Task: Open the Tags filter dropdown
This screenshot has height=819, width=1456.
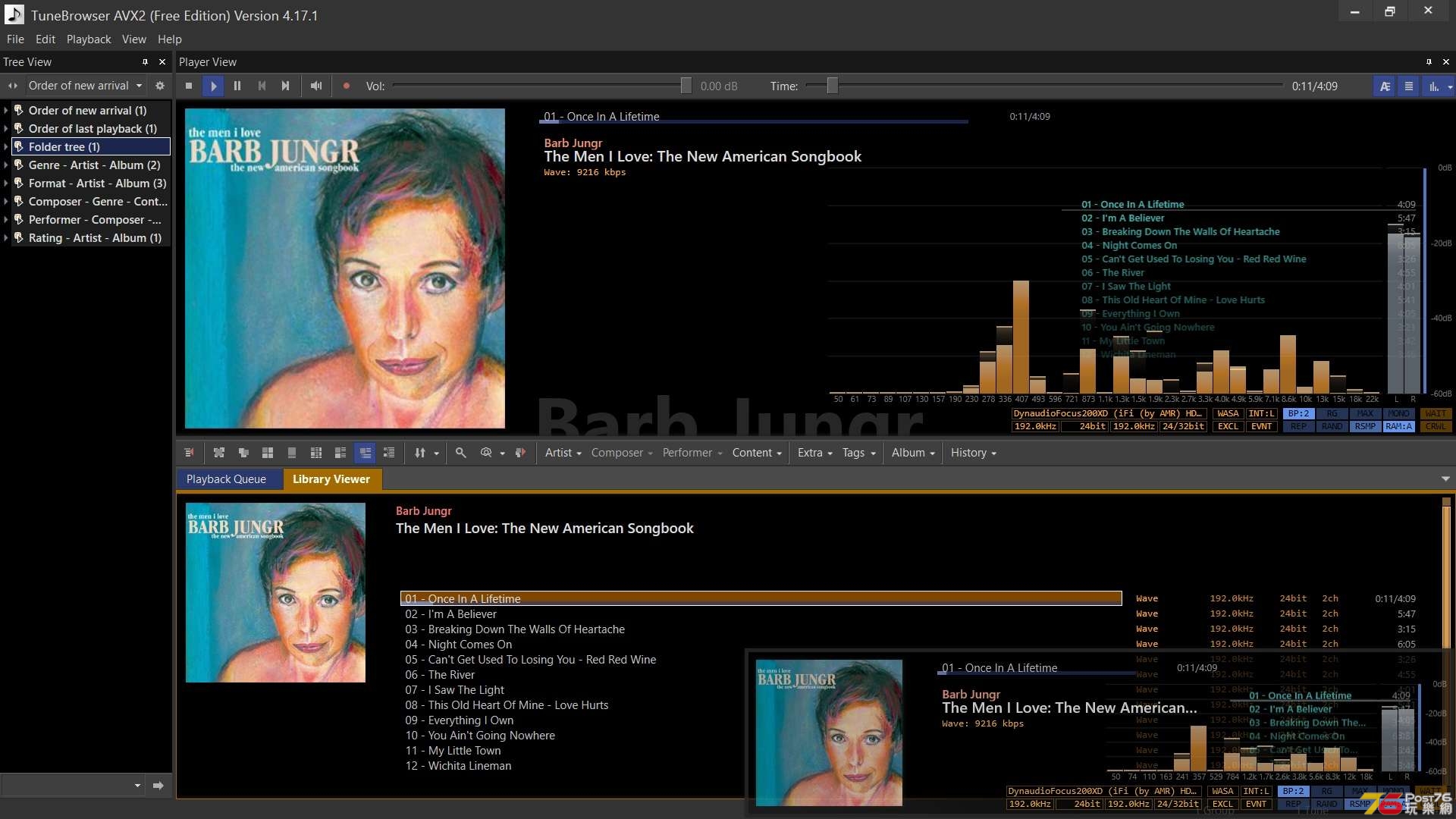Action: [856, 452]
